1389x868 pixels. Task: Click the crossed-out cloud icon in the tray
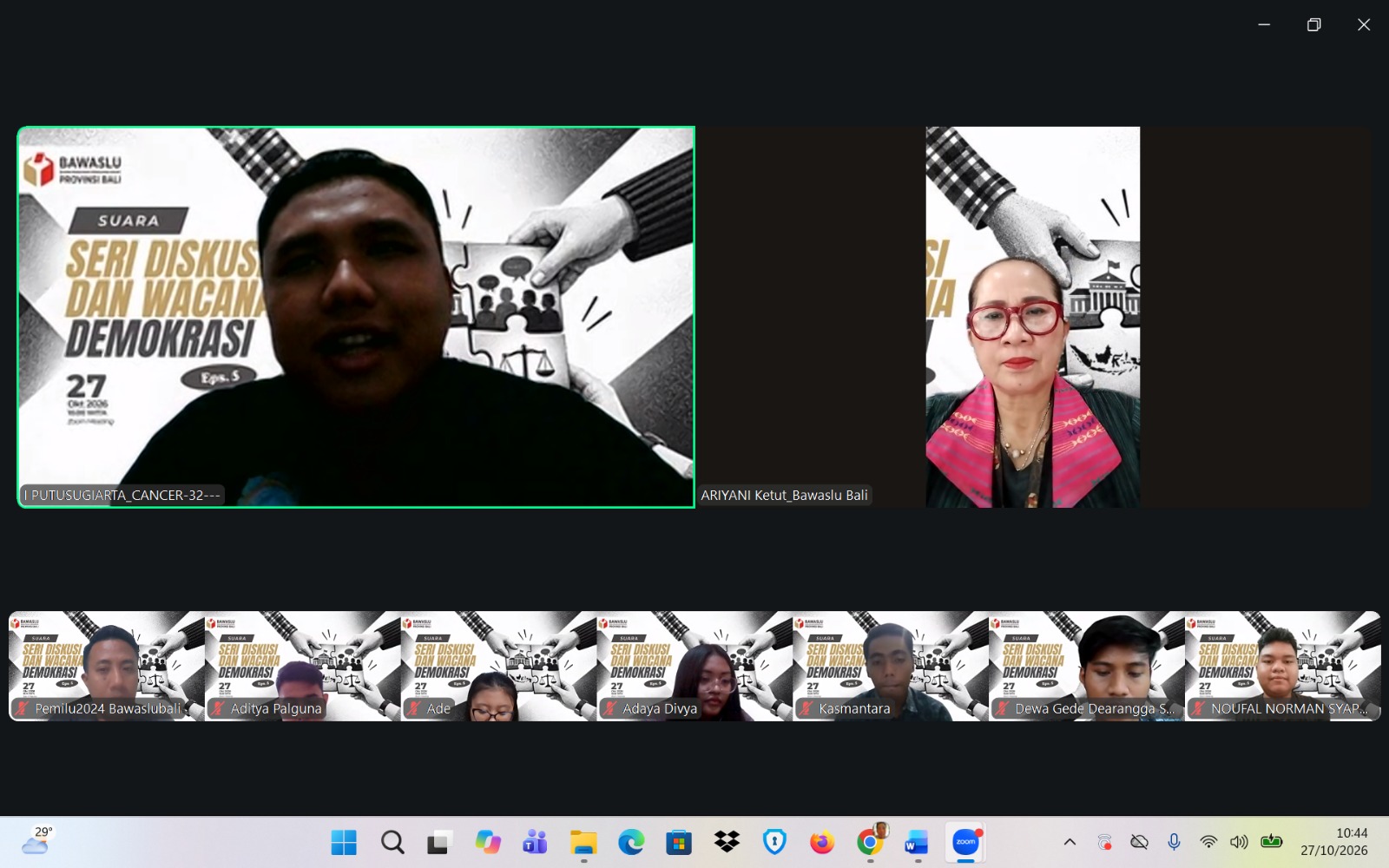click(1139, 842)
